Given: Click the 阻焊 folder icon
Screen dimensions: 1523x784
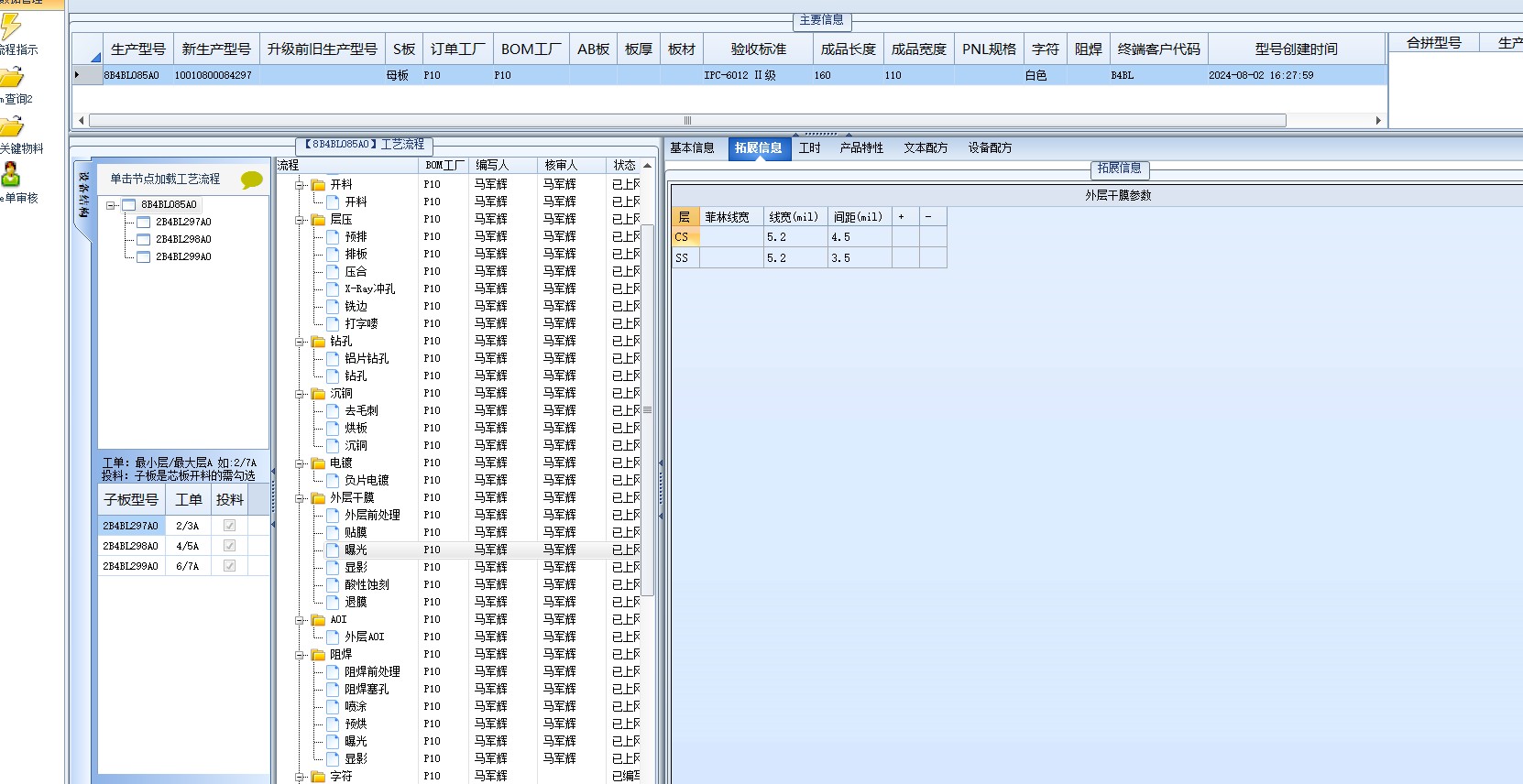Looking at the screenshot, I should pyautogui.click(x=319, y=655).
